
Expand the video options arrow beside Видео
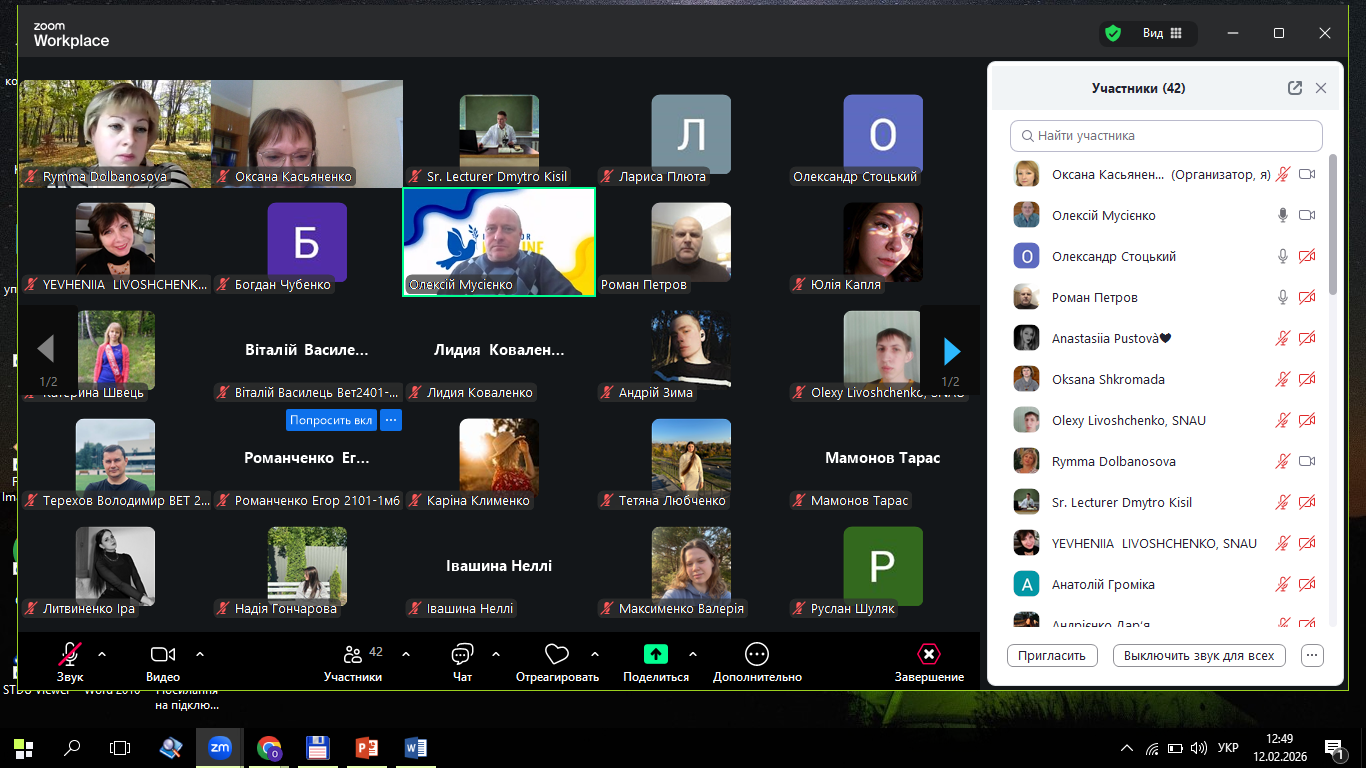(200, 654)
